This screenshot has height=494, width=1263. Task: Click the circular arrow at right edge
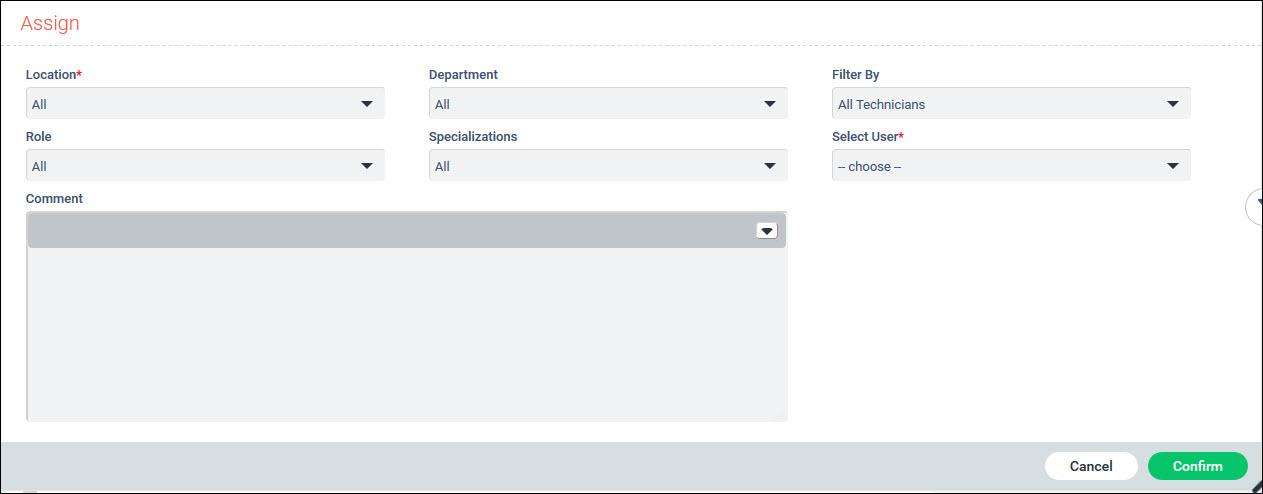pyautogui.click(x=1255, y=207)
